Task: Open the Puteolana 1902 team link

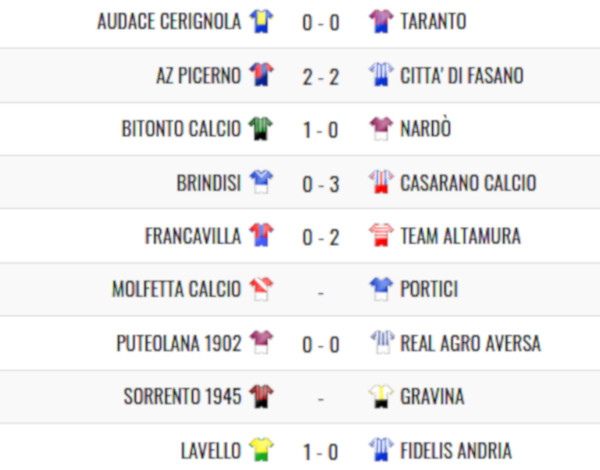Action: click(179, 343)
